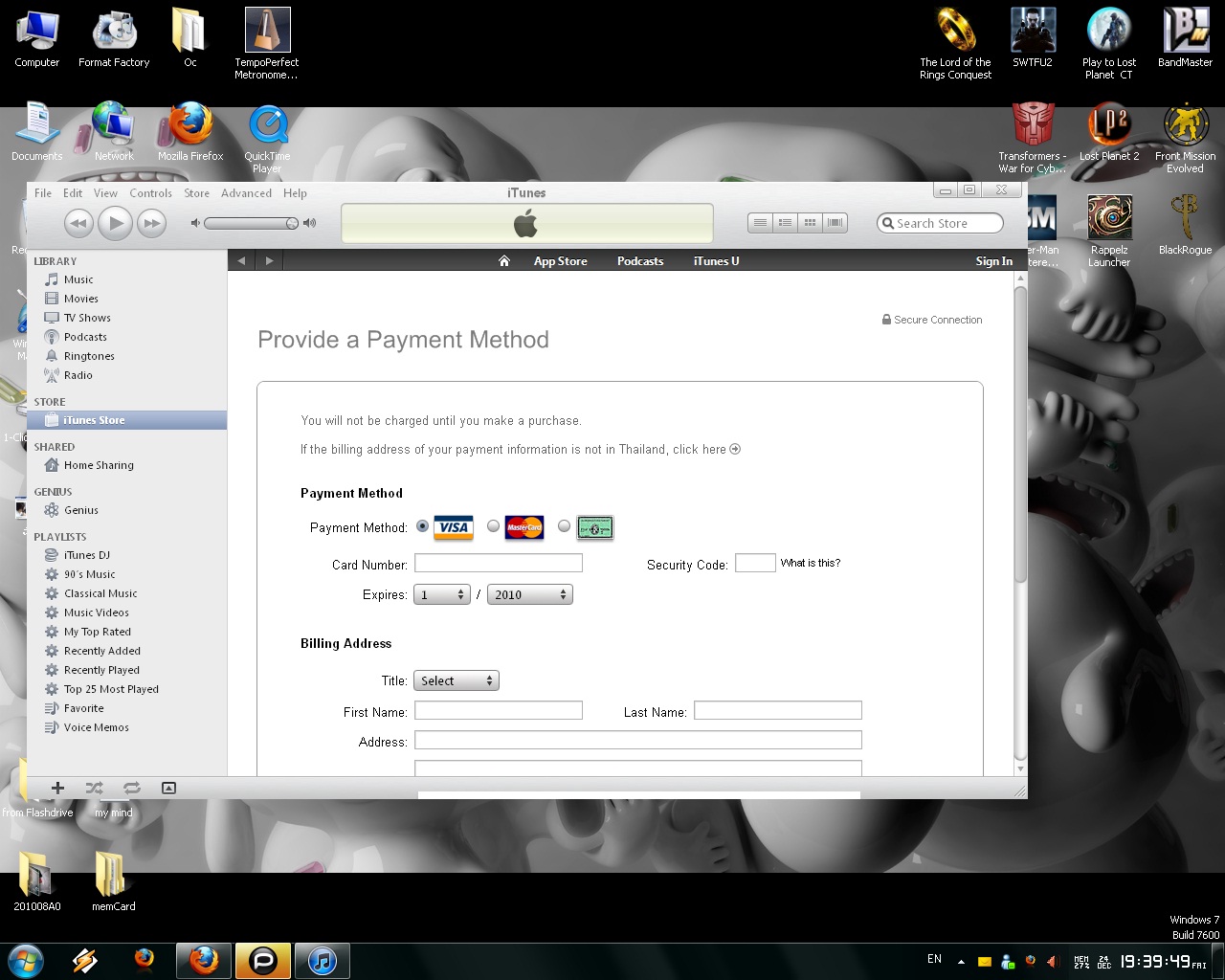Switch iTunes to album list view
Image resolution: width=1225 pixels, height=980 pixels.
point(785,223)
